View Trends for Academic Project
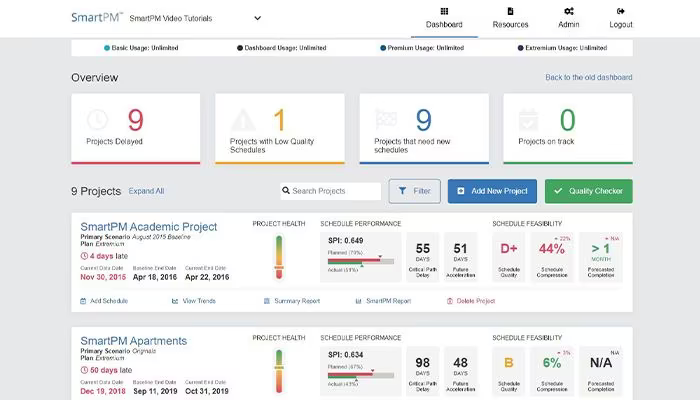Image resolution: width=700 pixels, height=400 pixels. coord(194,301)
